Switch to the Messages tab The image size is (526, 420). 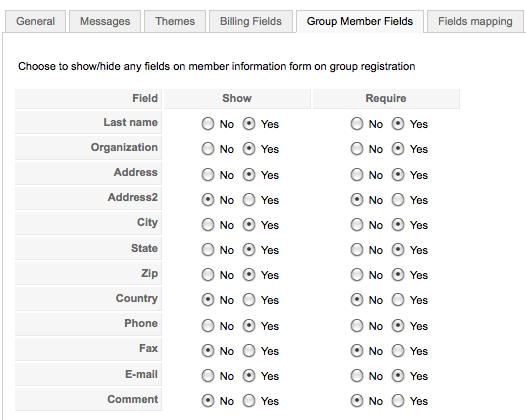coord(105,21)
